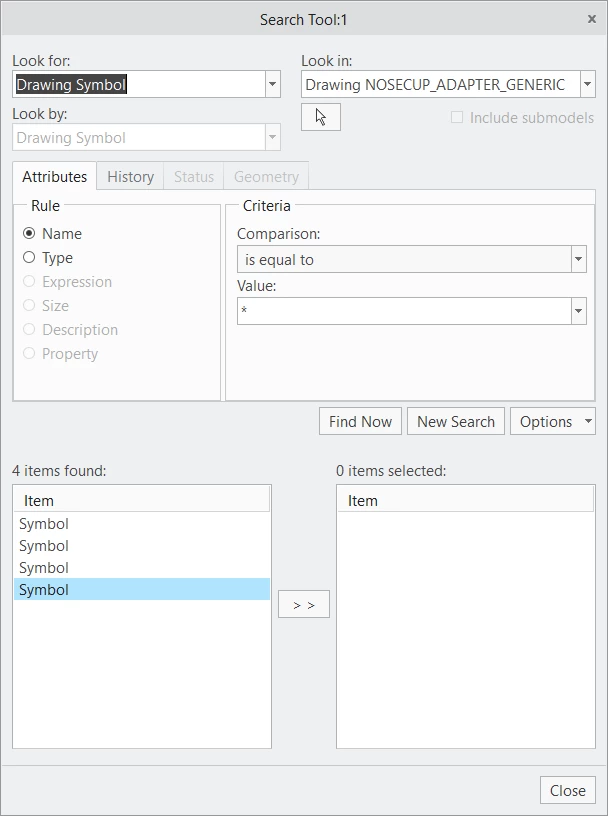The width and height of the screenshot is (608, 816).
Task: Select the Type rule radio button
Action: [x=29, y=258]
